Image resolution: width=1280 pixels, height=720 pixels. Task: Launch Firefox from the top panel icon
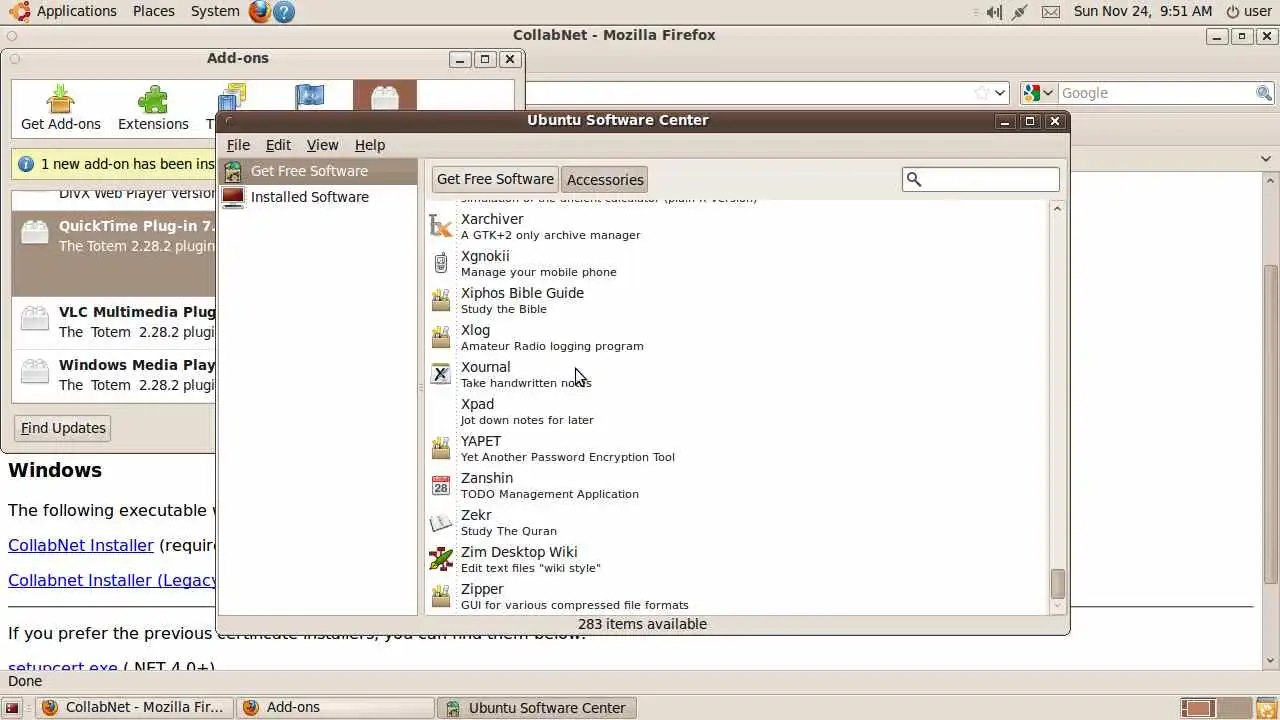pos(260,11)
